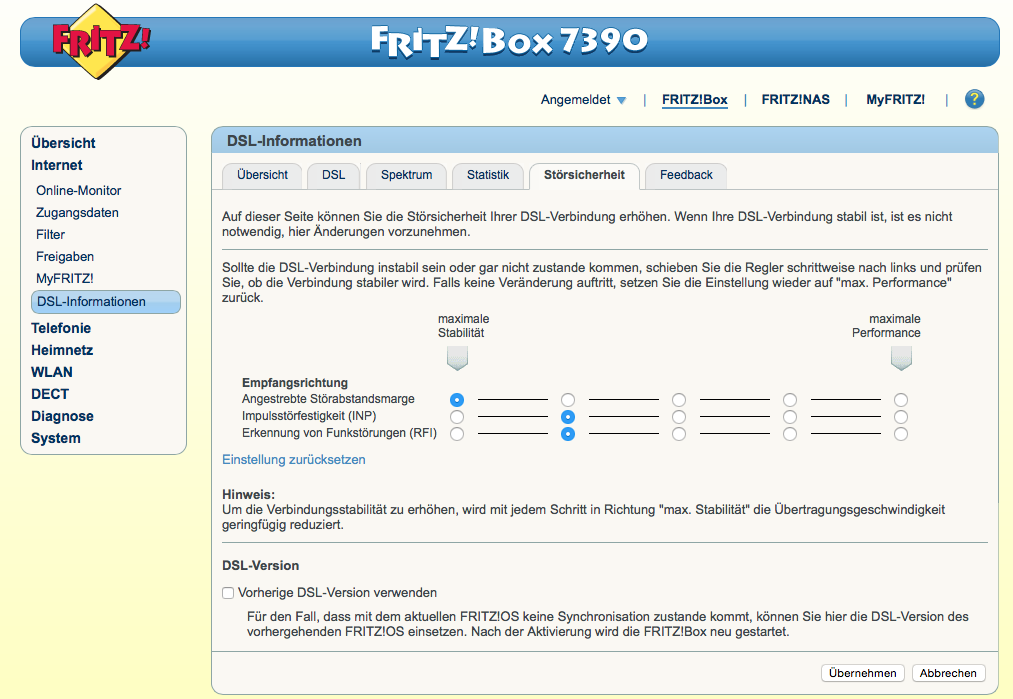Open DECT section in the sidebar
Image resolution: width=1013 pixels, height=699 pixels.
pyautogui.click(x=50, y=394)
